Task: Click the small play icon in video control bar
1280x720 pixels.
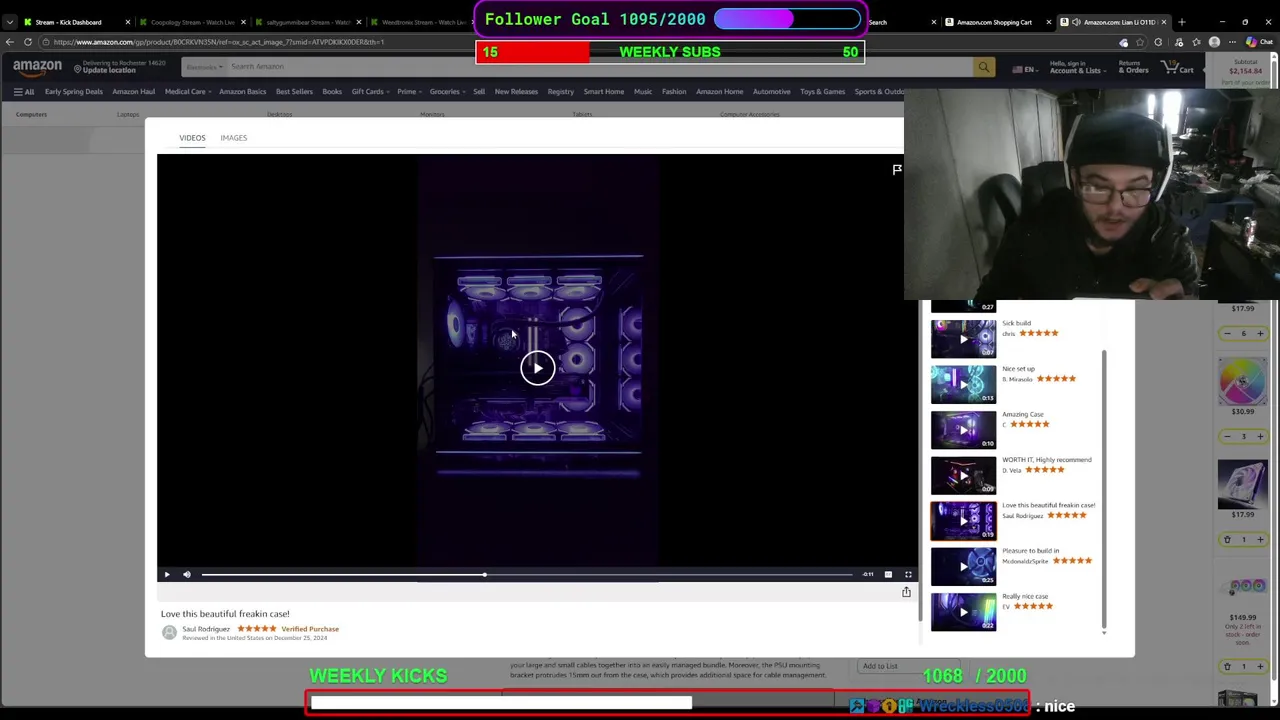Action: coord(167,574)
